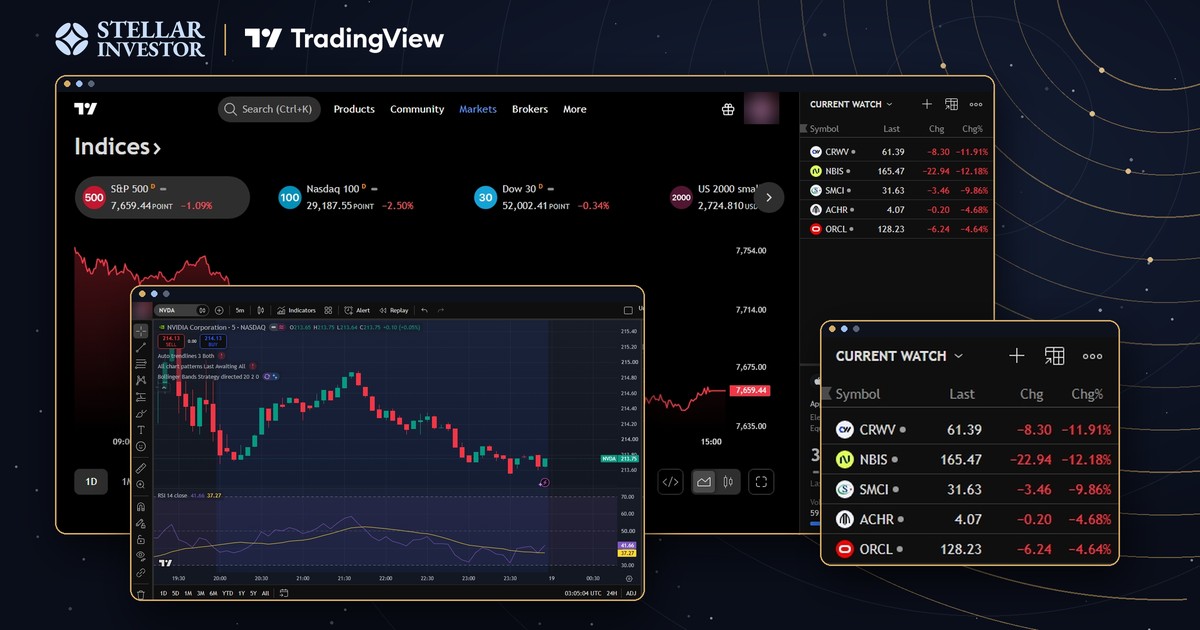Open go-to-date calendar icon
1200x630 pixels.
pos(284,593)
